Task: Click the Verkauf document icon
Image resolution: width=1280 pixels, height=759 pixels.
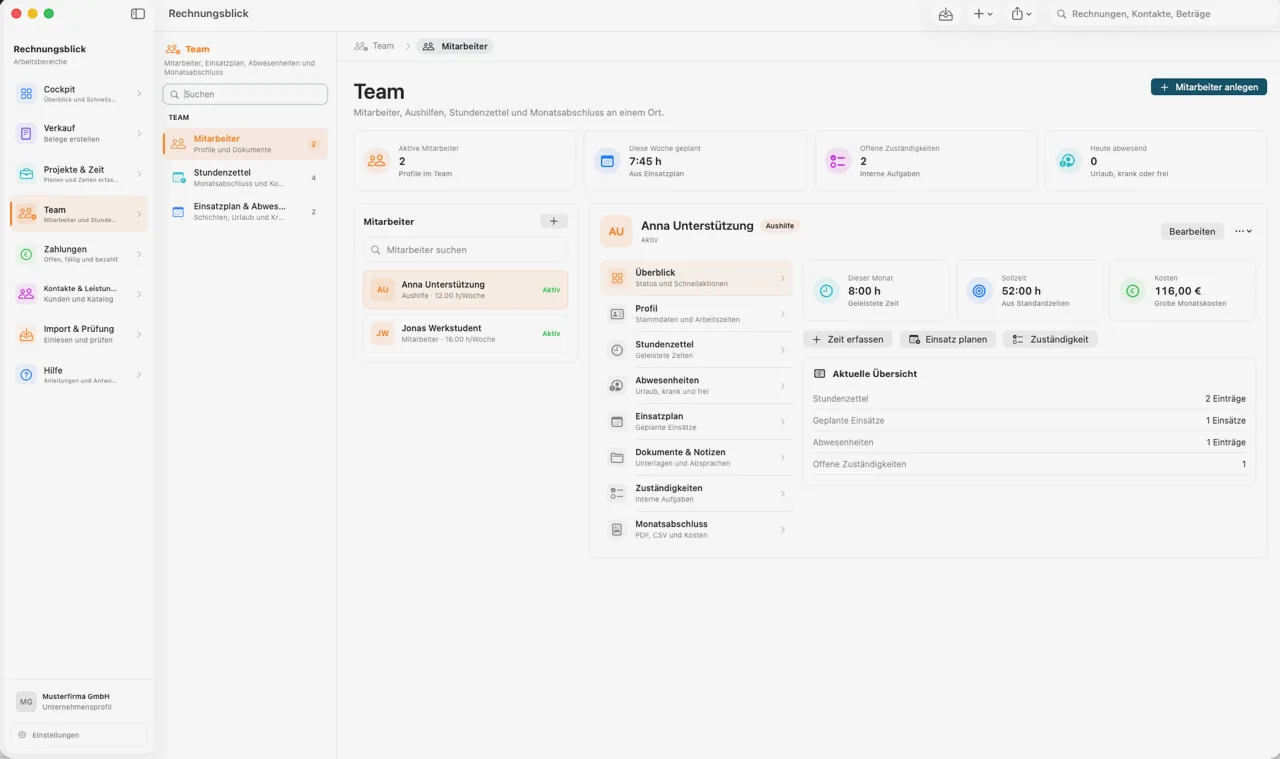Action: coord(27,134)
